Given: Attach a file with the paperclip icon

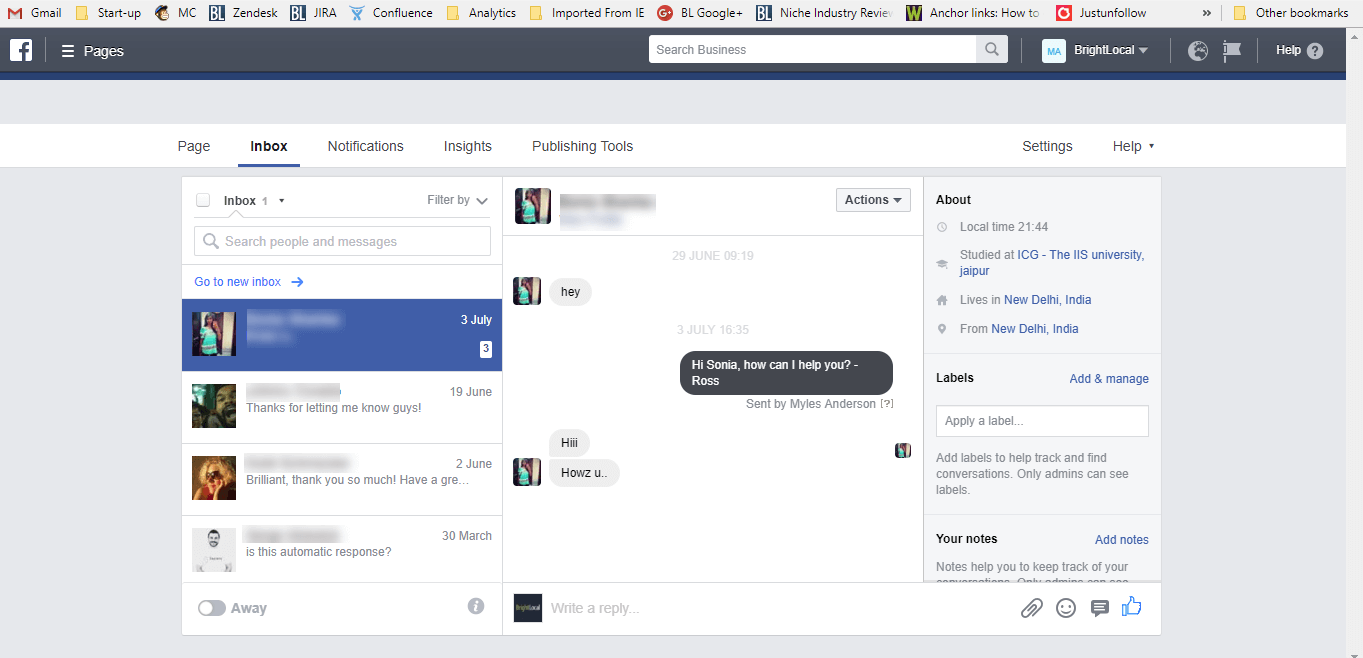Looking at the screenshot, I should coord(1032,607).
